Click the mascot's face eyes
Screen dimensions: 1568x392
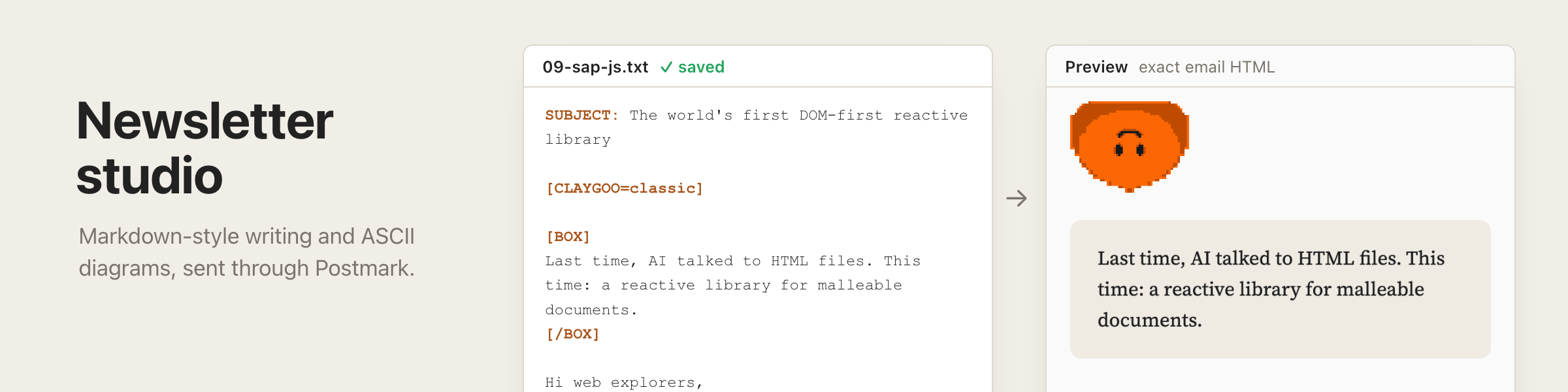pyautogui.click(x=1130, y=150)
